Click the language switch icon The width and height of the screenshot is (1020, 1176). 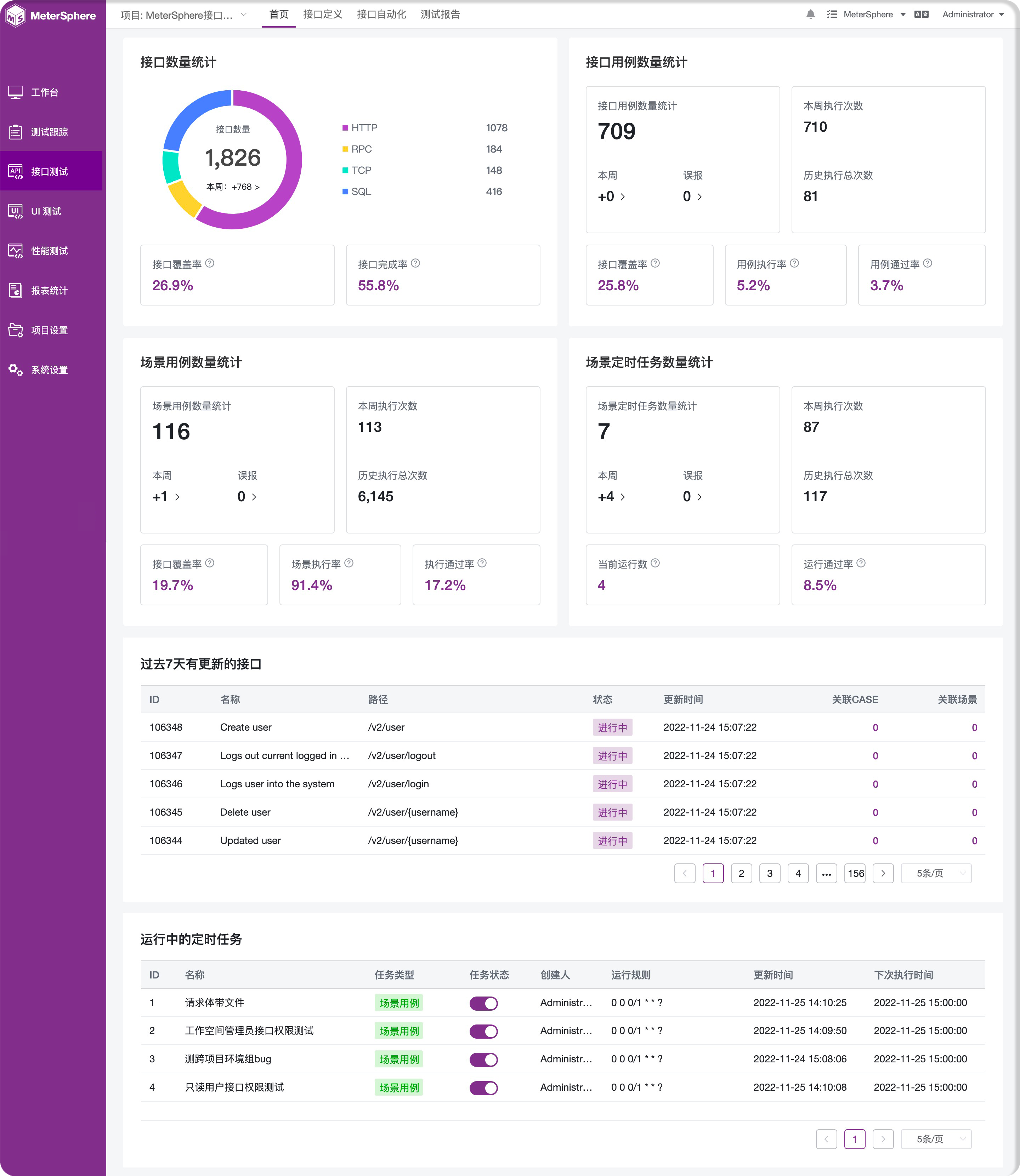tap(921, 14)
